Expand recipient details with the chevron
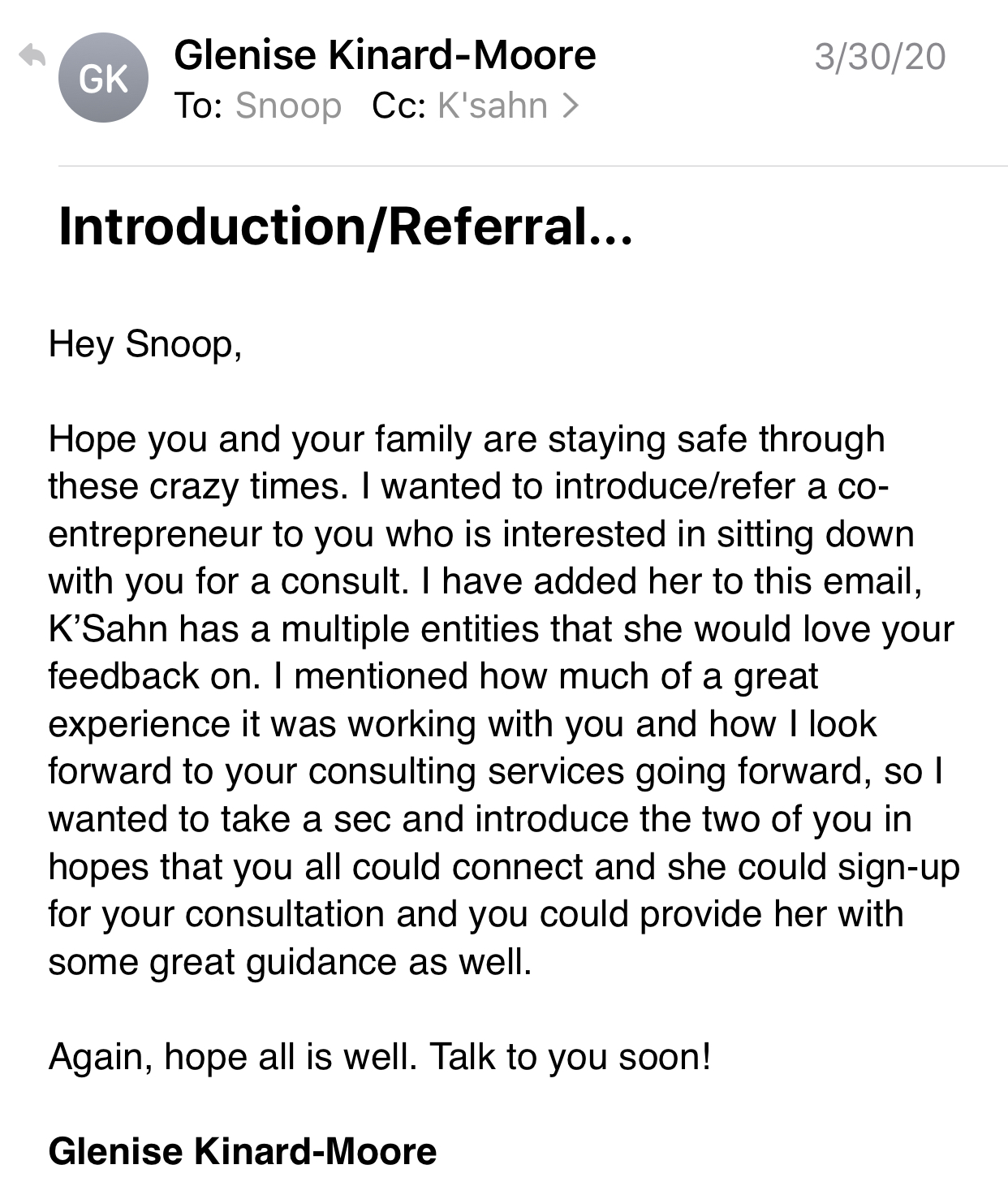The width and height of the screenshot is (1008, 1182). pos(571,106)
